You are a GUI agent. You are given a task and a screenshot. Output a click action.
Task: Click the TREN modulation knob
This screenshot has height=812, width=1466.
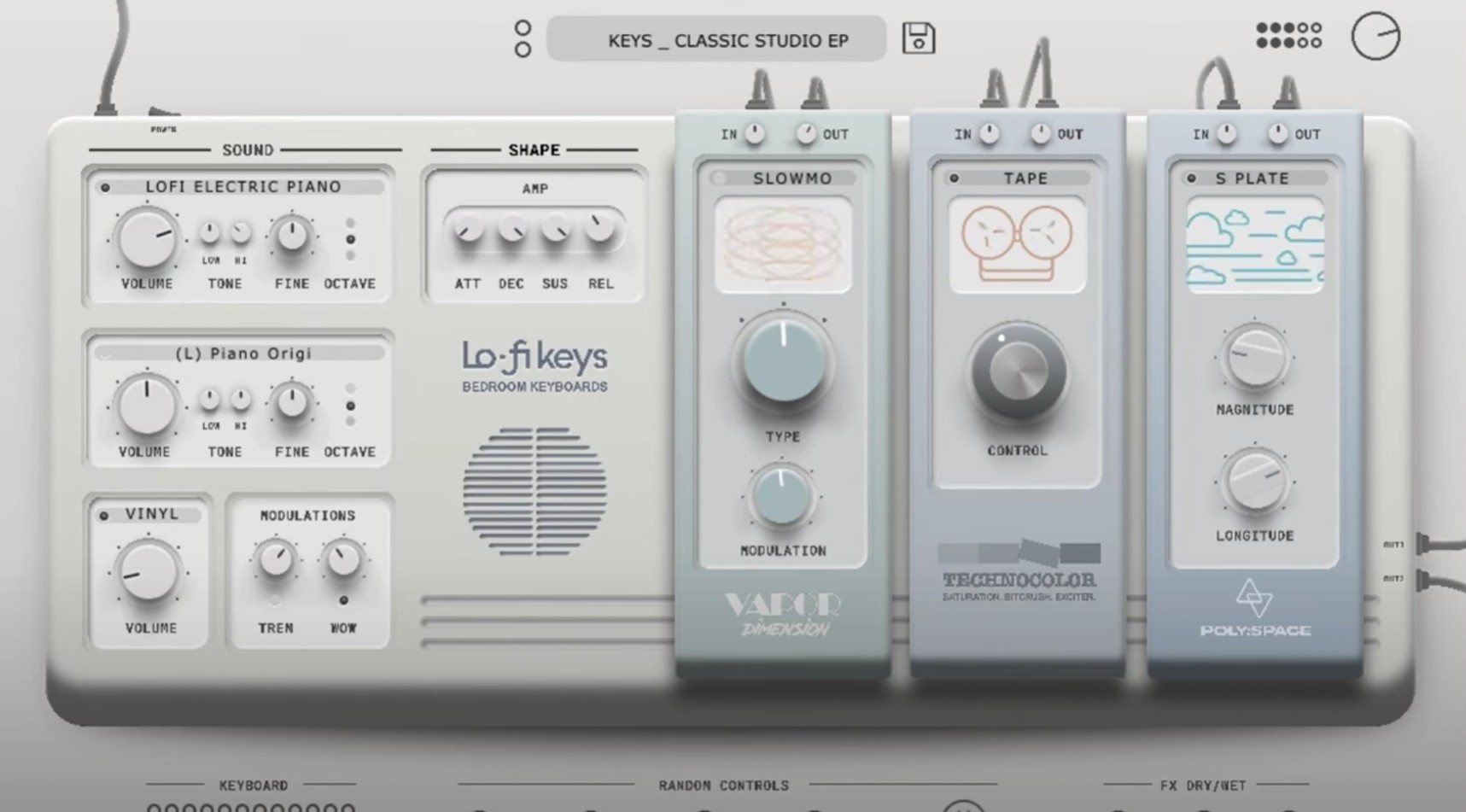click(275, 559)
